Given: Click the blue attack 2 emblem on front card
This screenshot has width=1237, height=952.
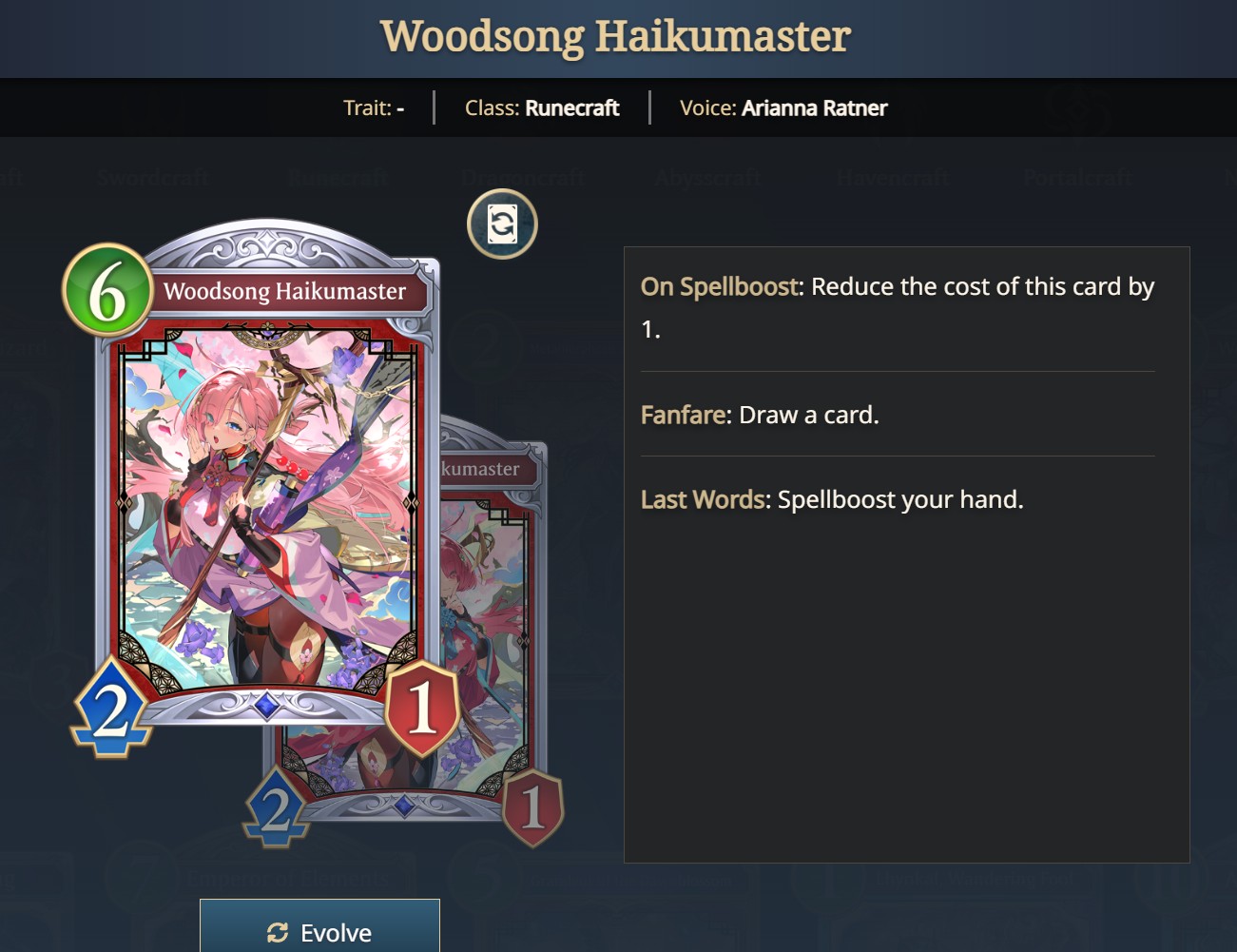Looking at the screenshot, I should [x=111, y=709].
